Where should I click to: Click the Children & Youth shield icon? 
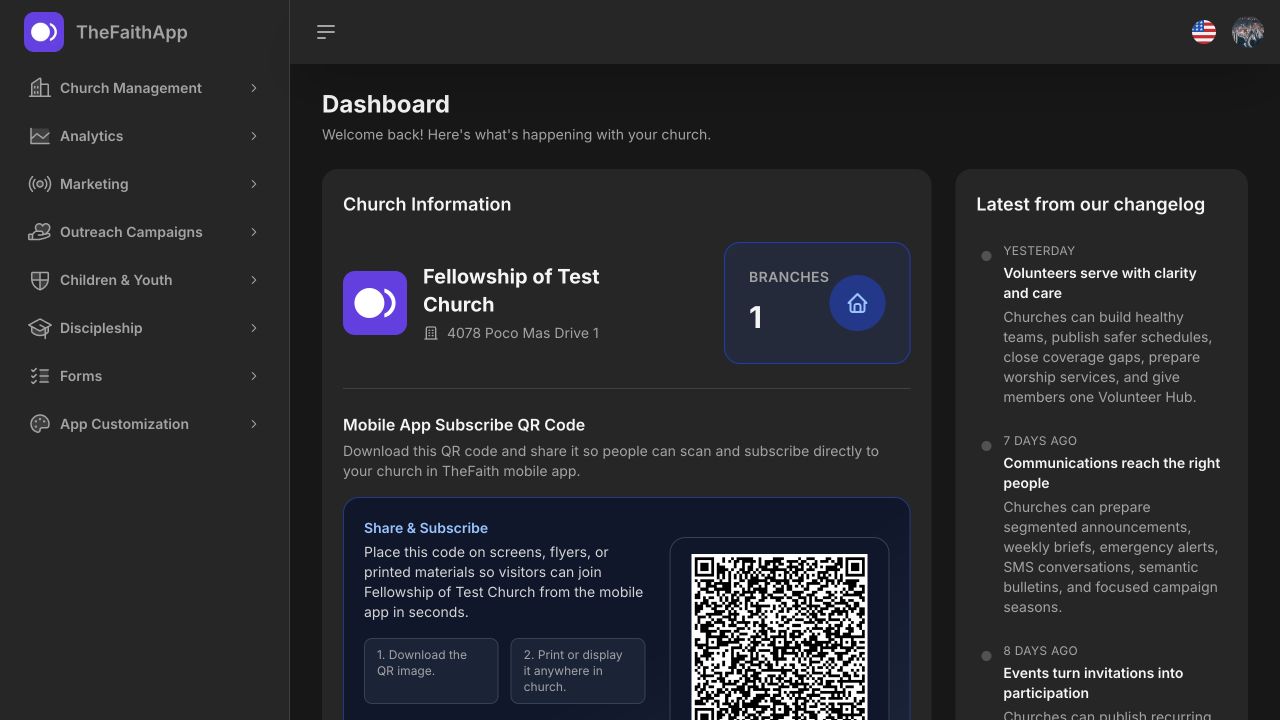tap(40, 280)
